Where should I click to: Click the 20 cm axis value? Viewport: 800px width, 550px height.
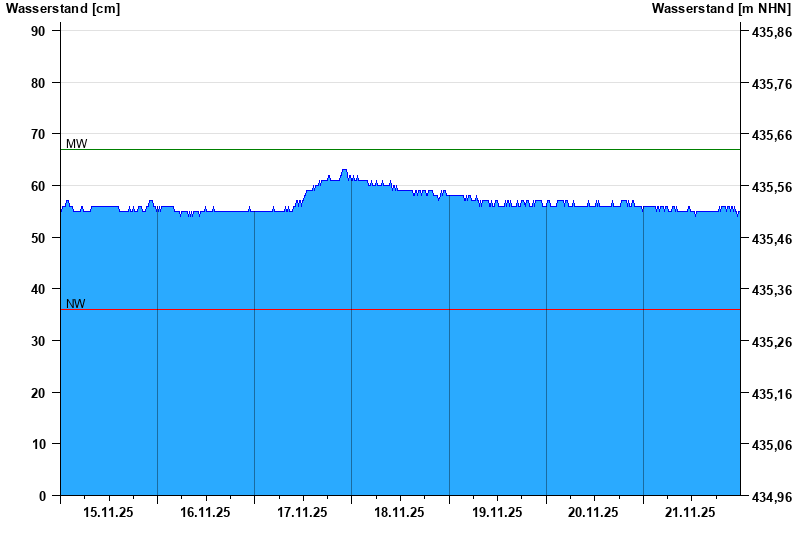38,393
